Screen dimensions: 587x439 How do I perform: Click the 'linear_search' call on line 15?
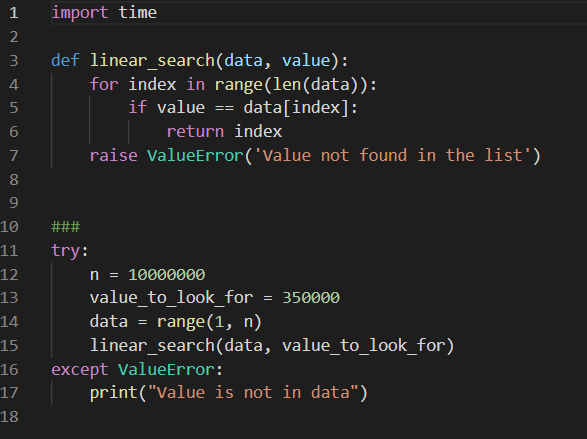pos(152,345)
